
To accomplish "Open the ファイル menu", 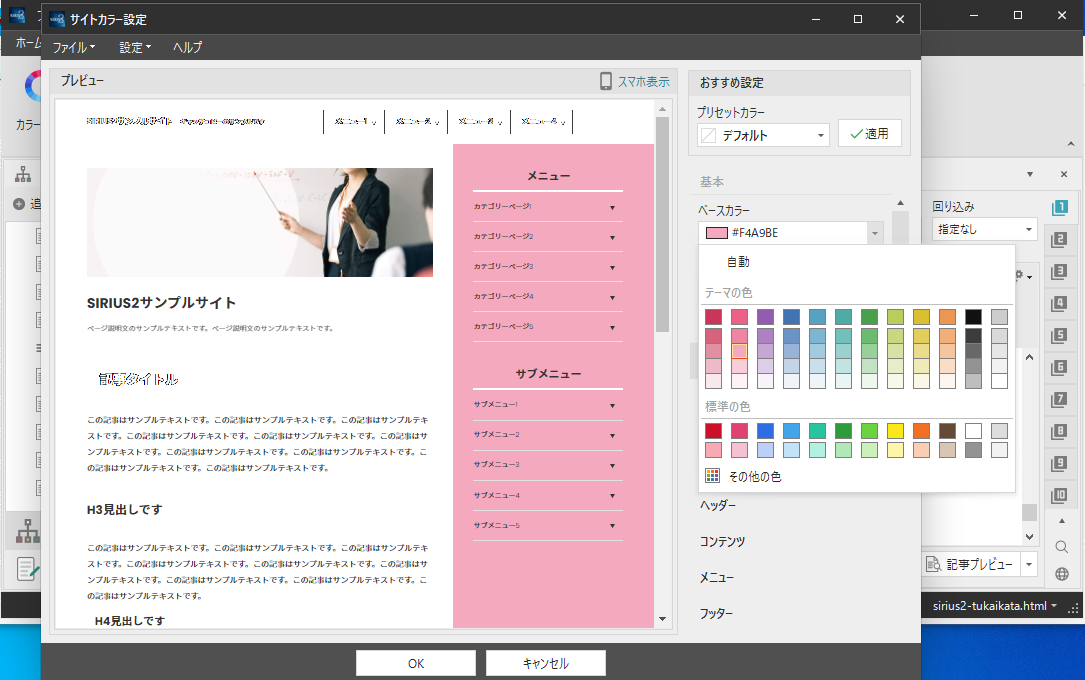I will pyautogui.click(x=73, y=47).
